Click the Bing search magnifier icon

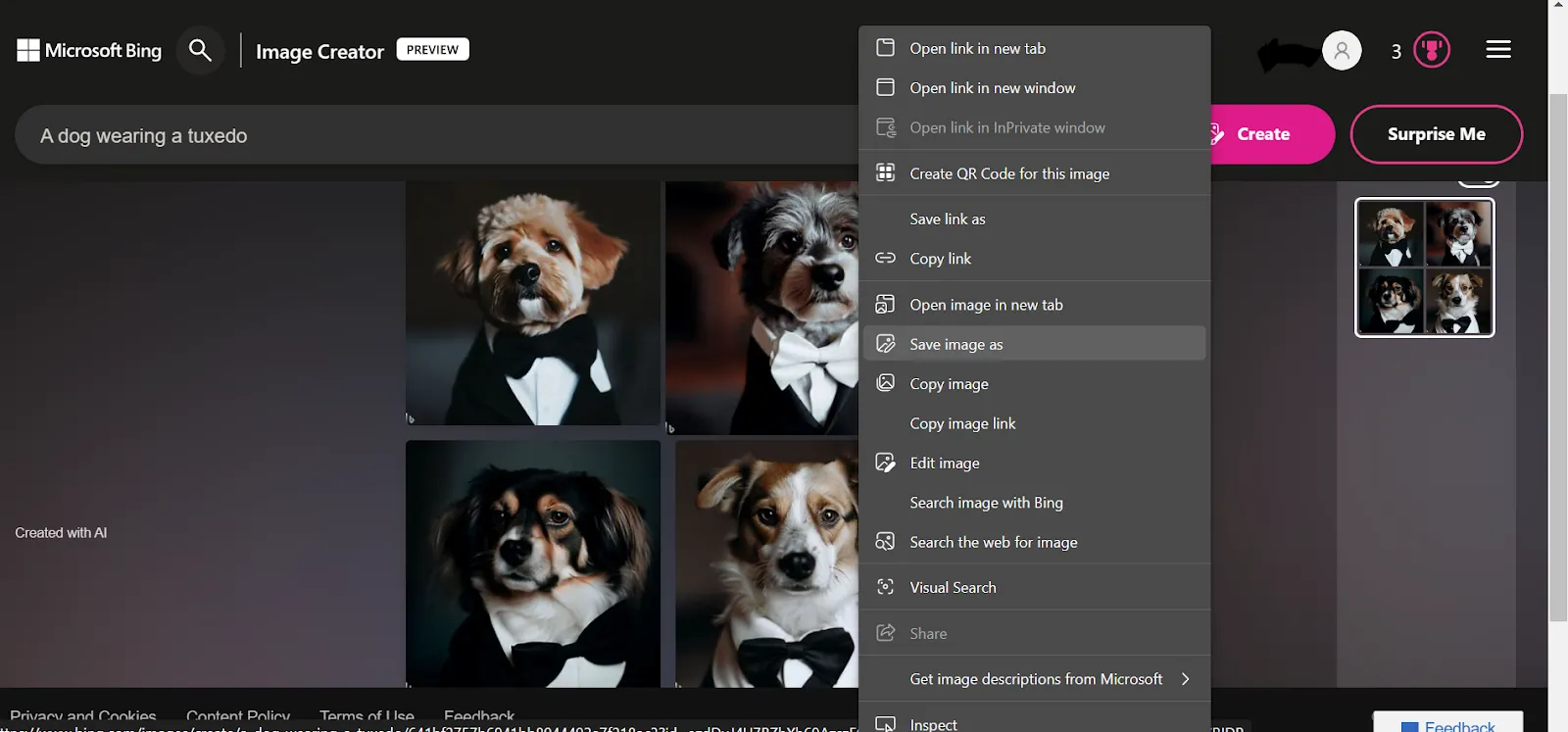pyautogui.click(x=200, y=50)
